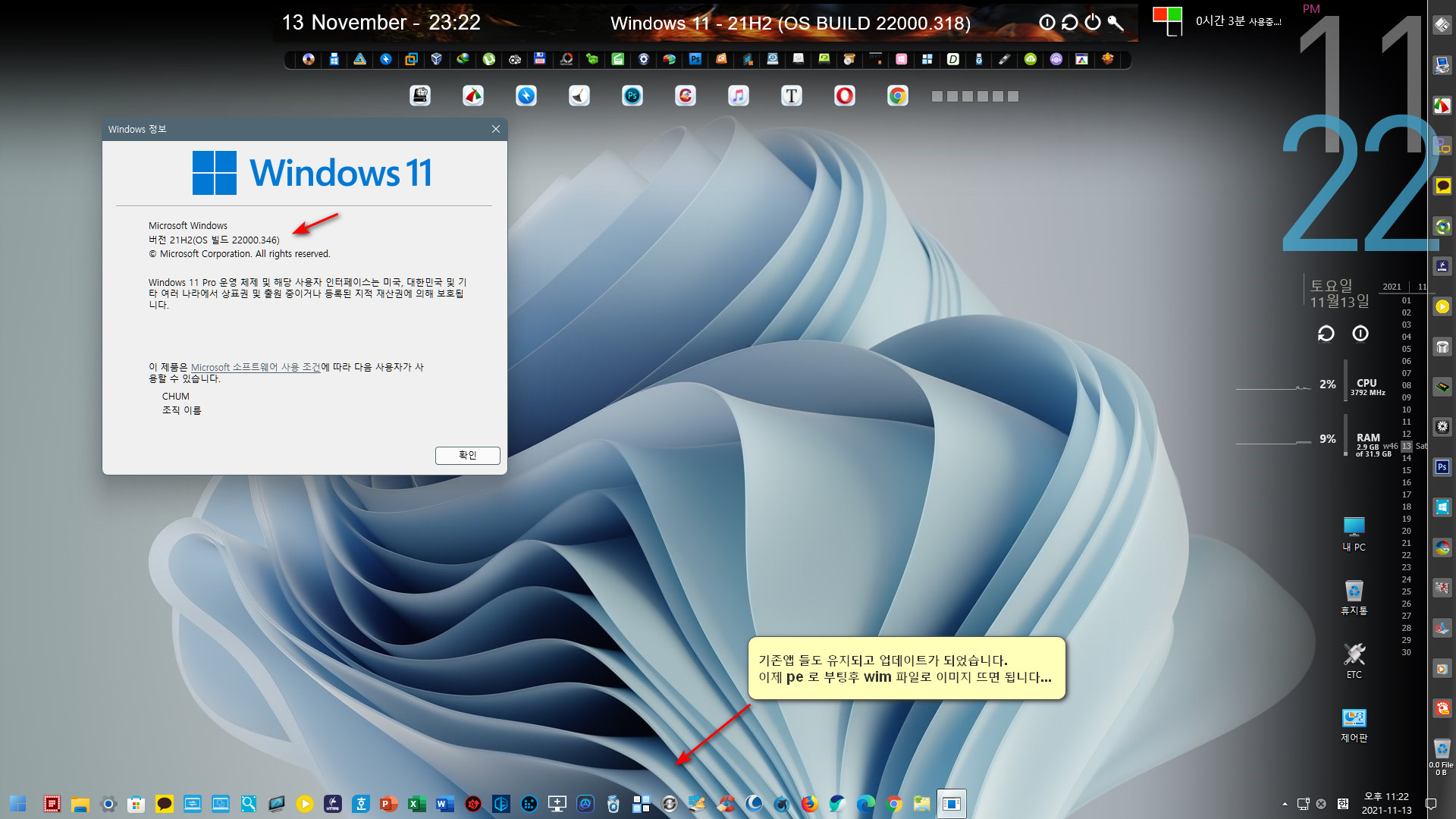Open the uTorrent icon in the small launcher bar
1456x819 pixels.
[489, 59]
